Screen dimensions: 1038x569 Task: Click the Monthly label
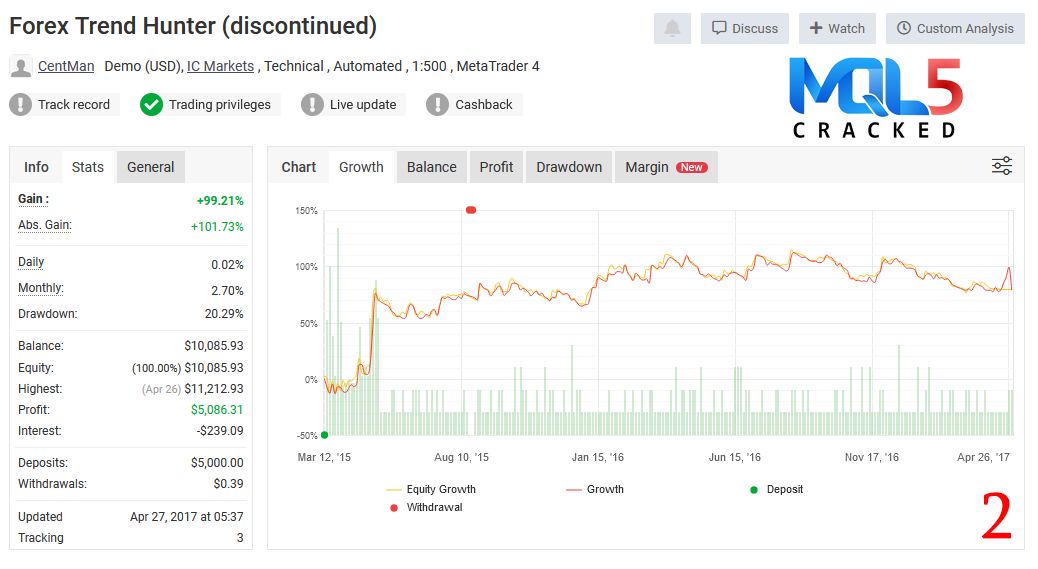point(40,288)
